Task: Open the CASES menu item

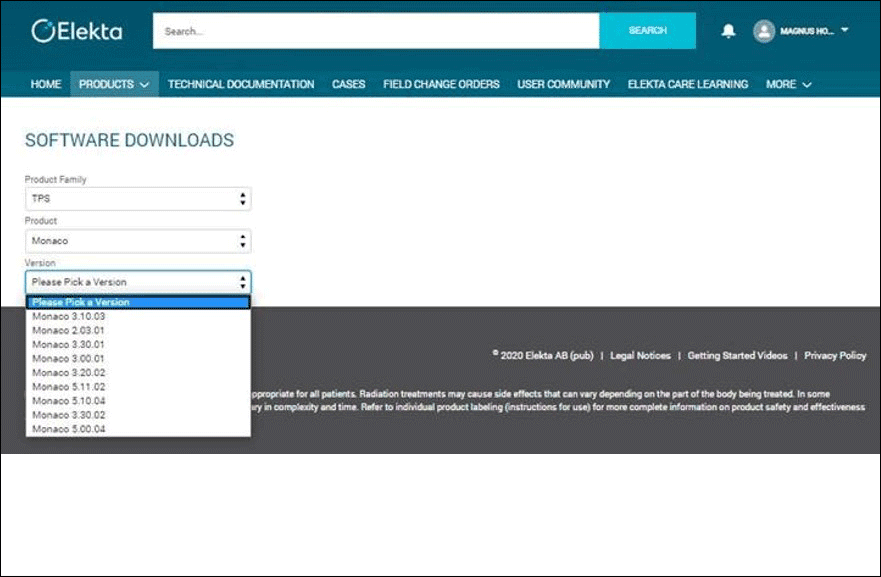Action: 348,84
